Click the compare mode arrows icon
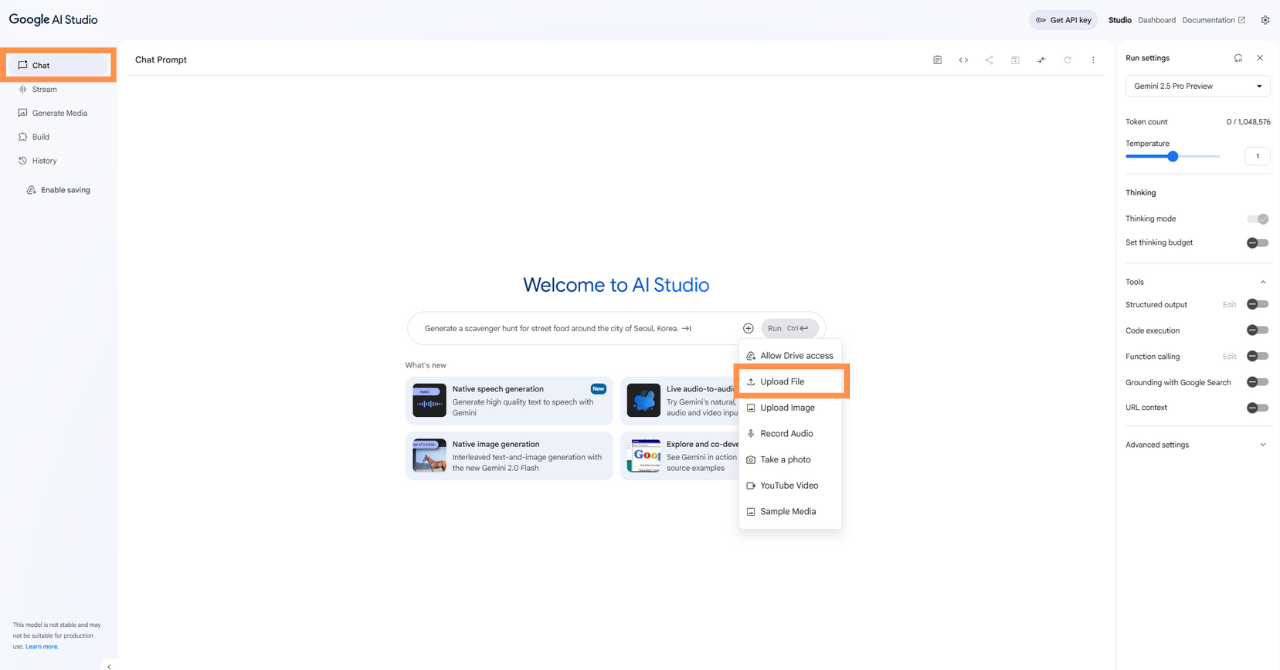Screen dimensions: 1280x670 (x=1041, y=60)
